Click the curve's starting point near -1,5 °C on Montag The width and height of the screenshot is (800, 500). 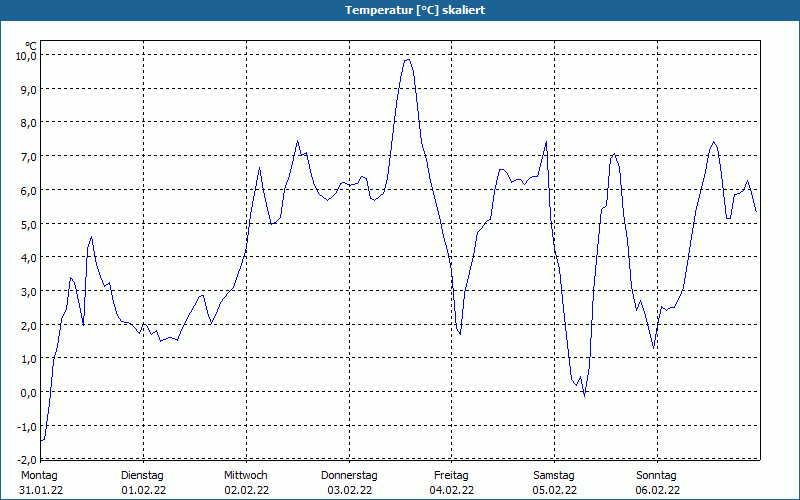coord(42,440)
